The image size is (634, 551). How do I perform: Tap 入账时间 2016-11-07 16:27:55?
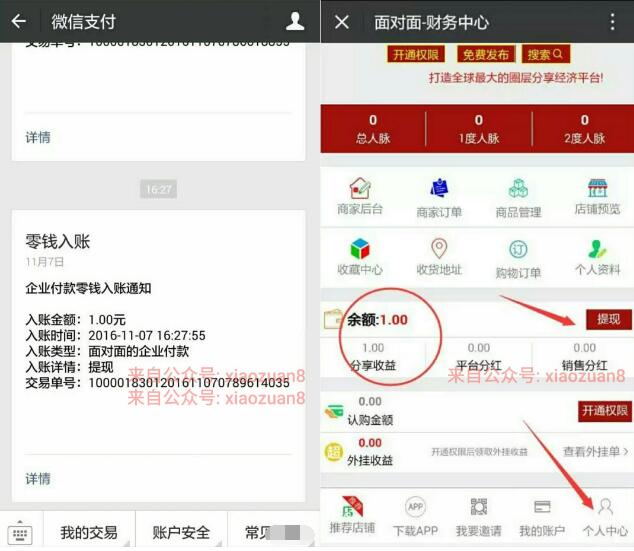(x=115, y=335)
